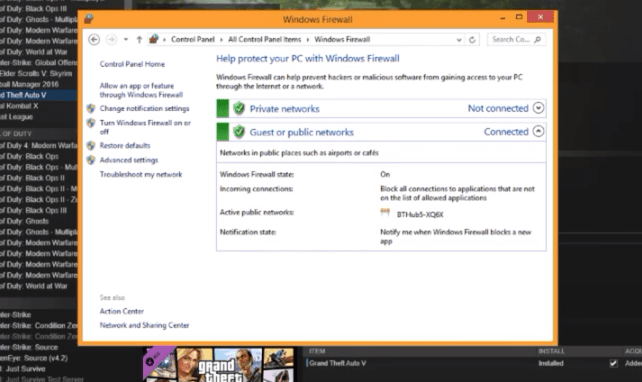642x382 pixels.
Task: Select Control Panel breadcrumb
Action: tap(193, 39)
